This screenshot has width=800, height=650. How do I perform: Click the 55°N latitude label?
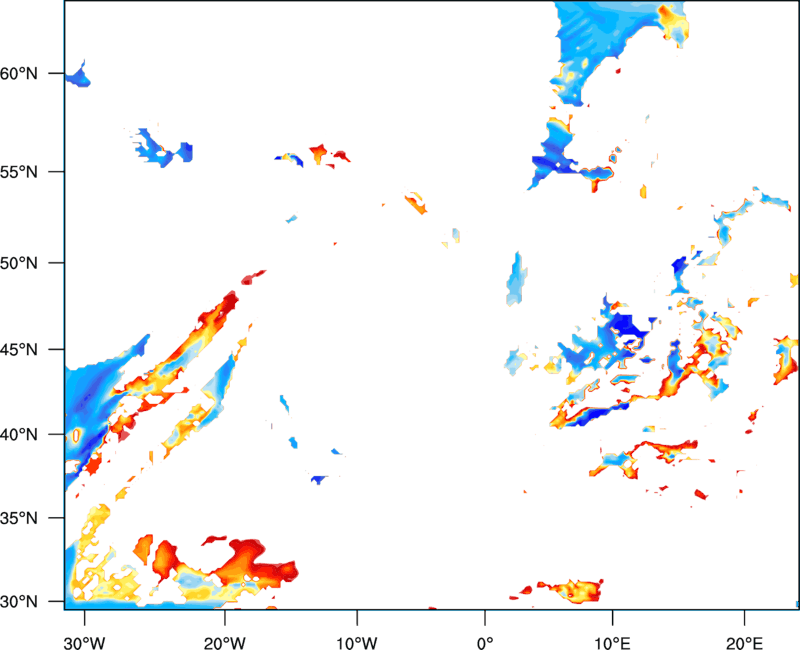click(19, 171)
